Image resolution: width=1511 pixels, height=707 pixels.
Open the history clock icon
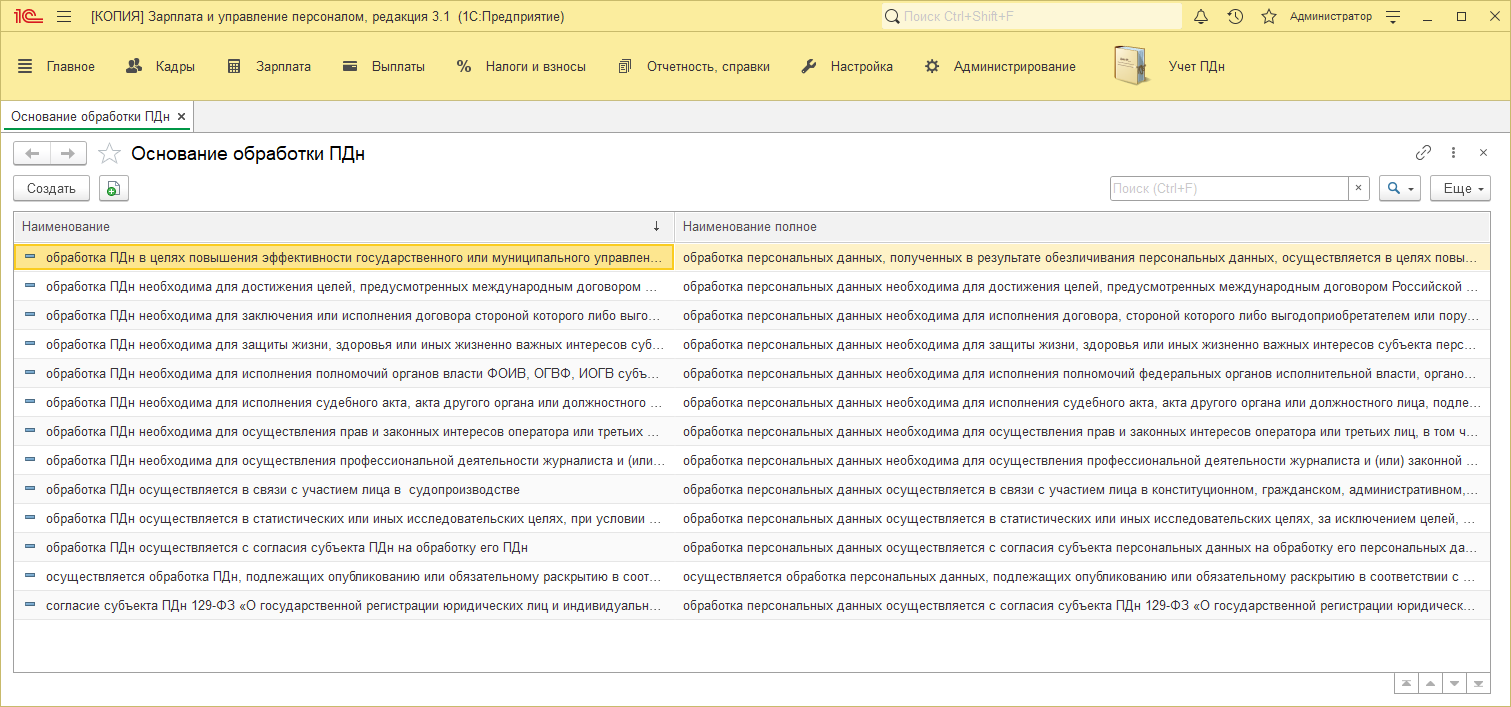1235,17
